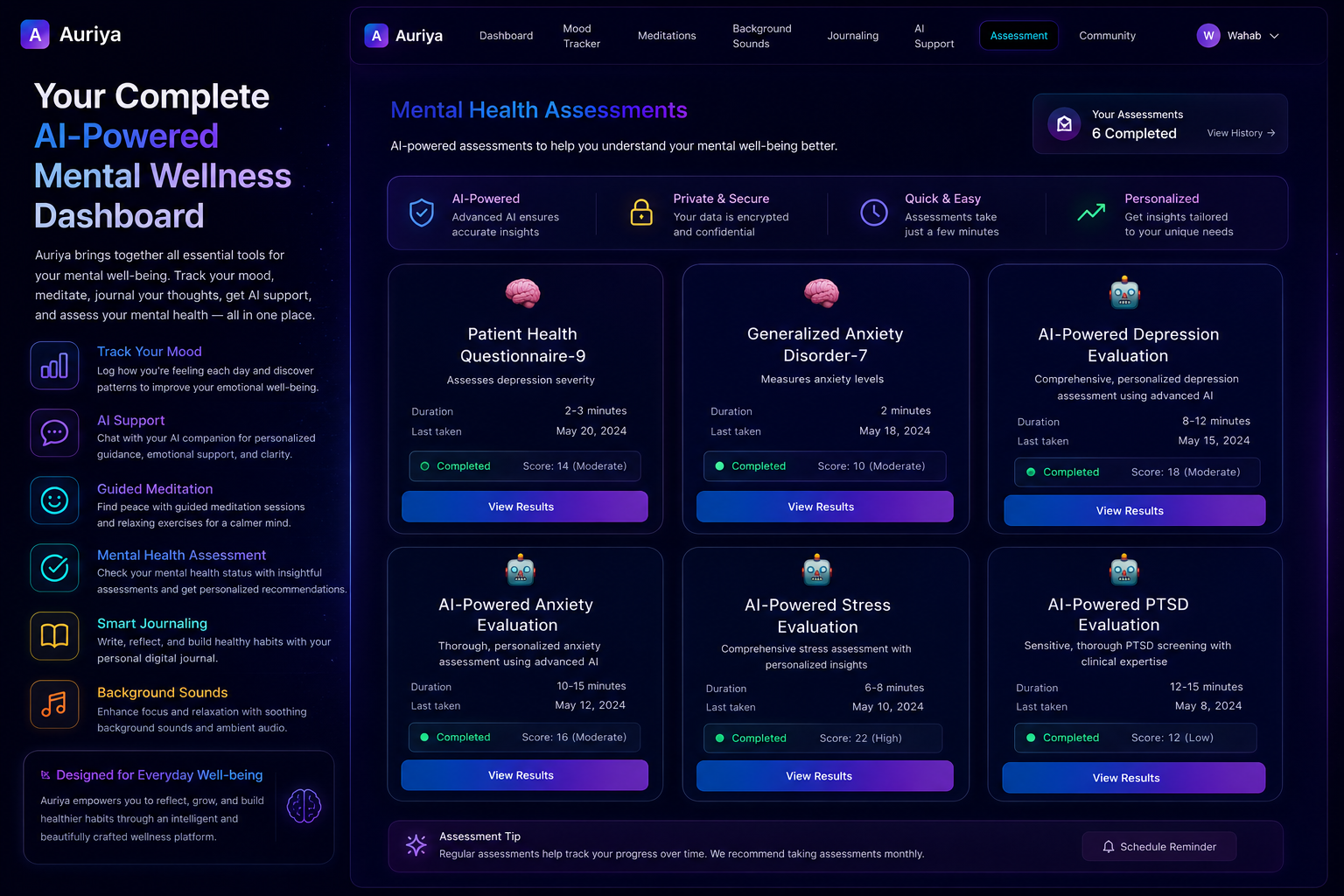
Task: Click the Background Sounds music note icon
Action: 54,704
